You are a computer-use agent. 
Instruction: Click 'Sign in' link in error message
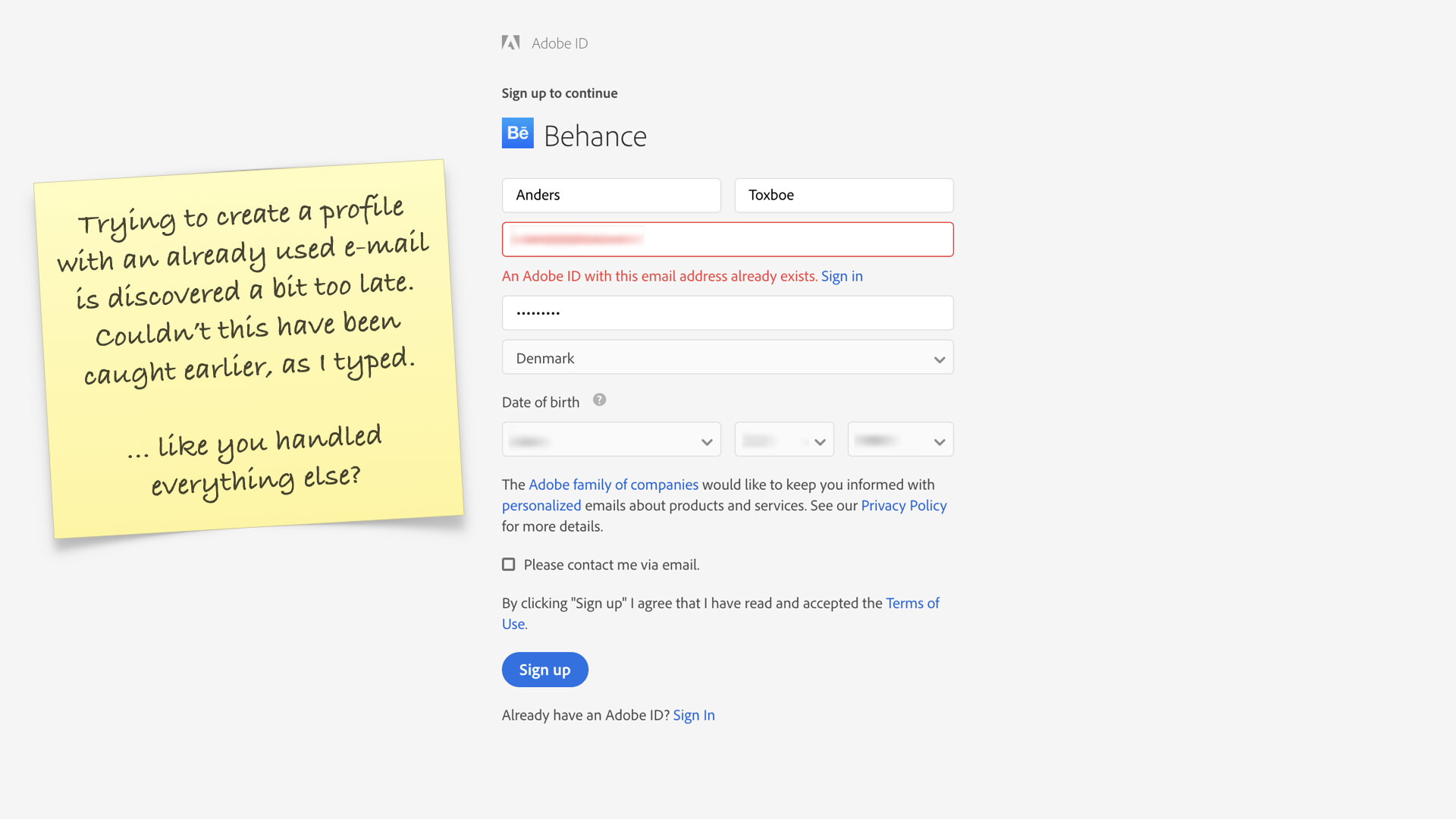tap(842, 277)
